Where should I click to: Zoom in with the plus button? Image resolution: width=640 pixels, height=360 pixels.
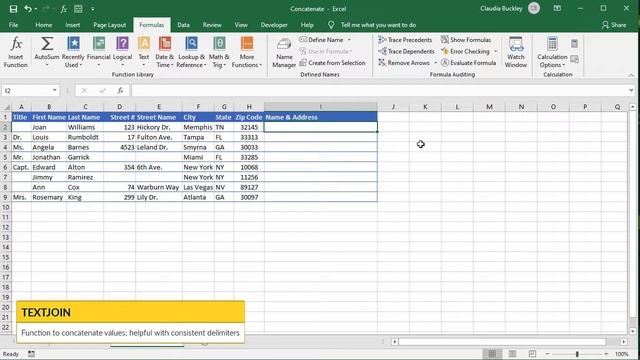coord(606,354)
